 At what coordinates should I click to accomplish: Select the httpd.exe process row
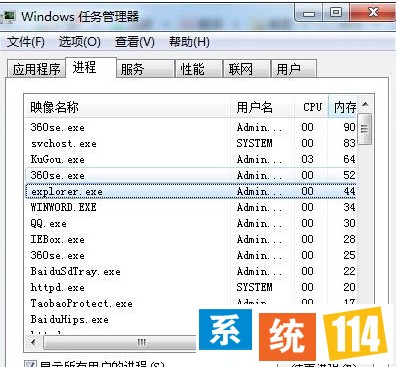pos(190,287)
